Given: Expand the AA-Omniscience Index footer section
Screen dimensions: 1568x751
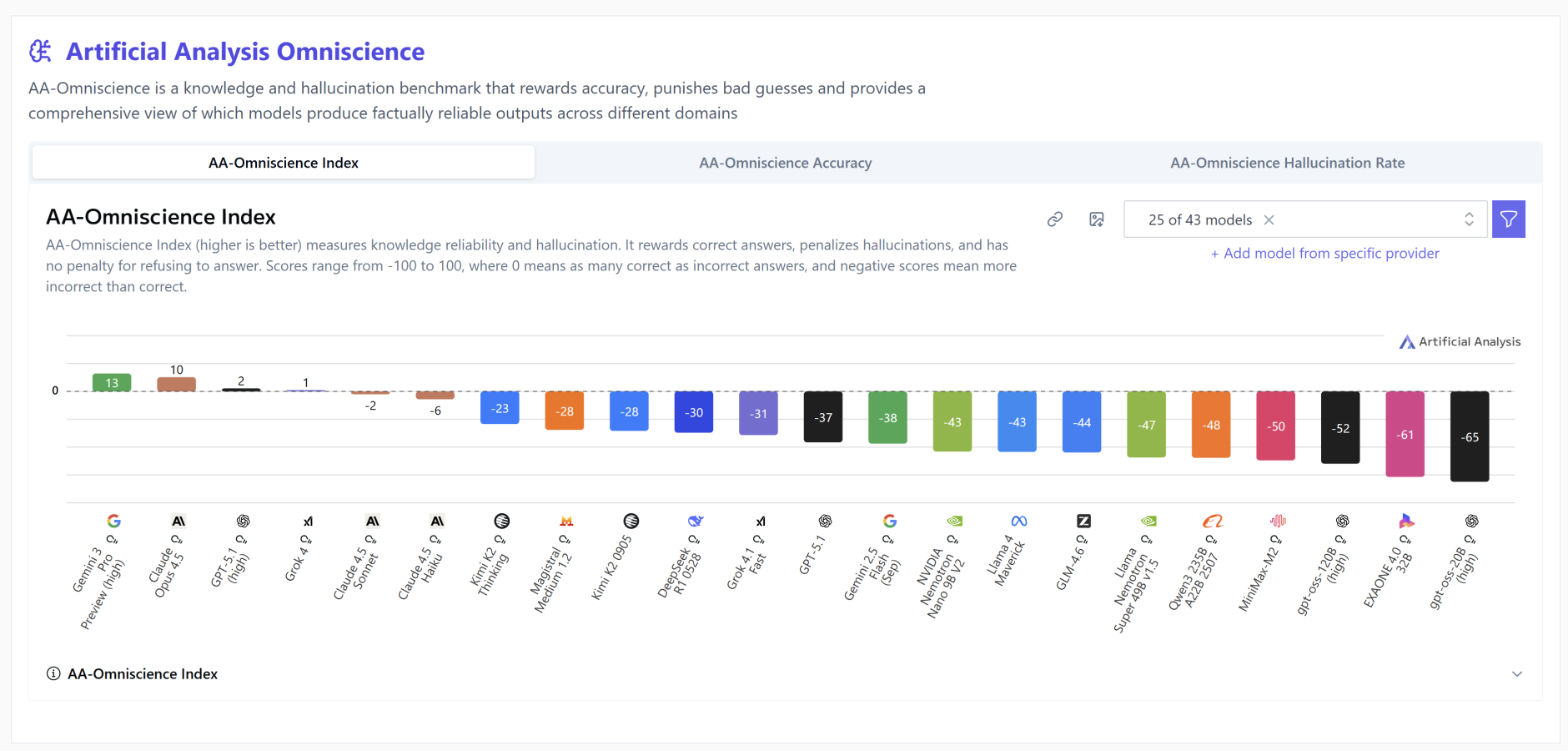Looking at the screenshot, I should pyautogui.click(x=143, y=673).
